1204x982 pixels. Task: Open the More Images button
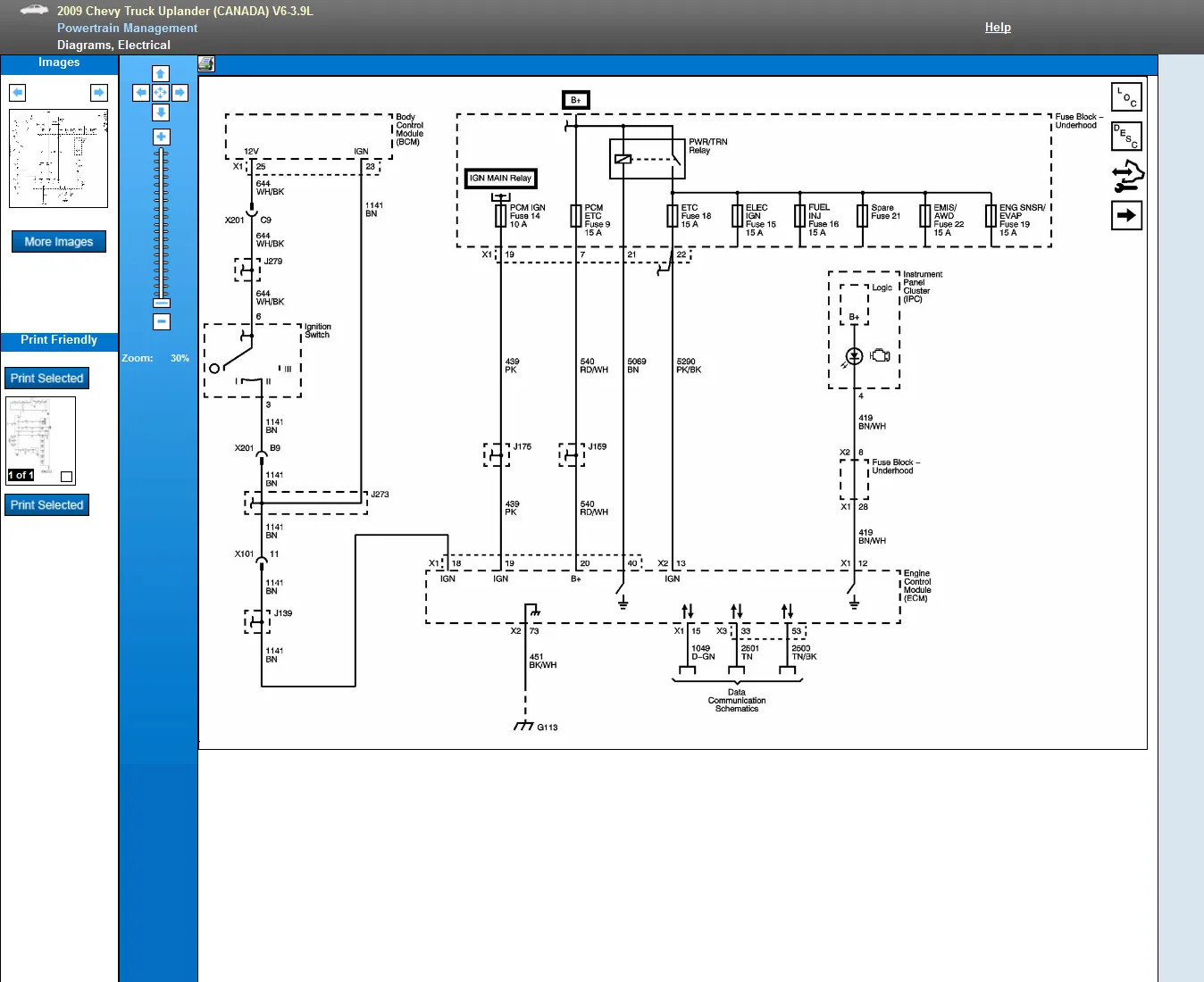(59, 242)
